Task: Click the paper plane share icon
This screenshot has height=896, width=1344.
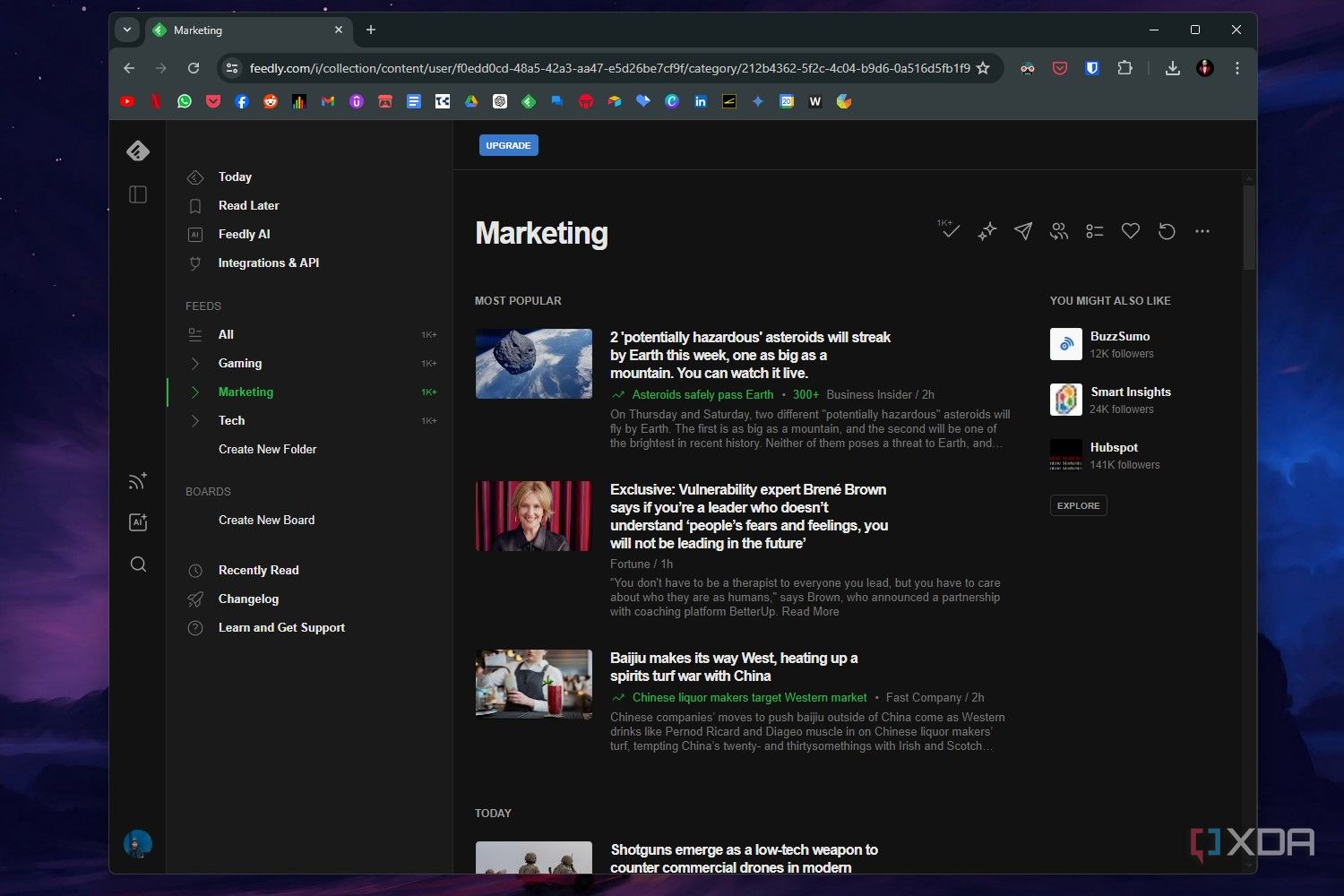Action: click(1023, 231)
